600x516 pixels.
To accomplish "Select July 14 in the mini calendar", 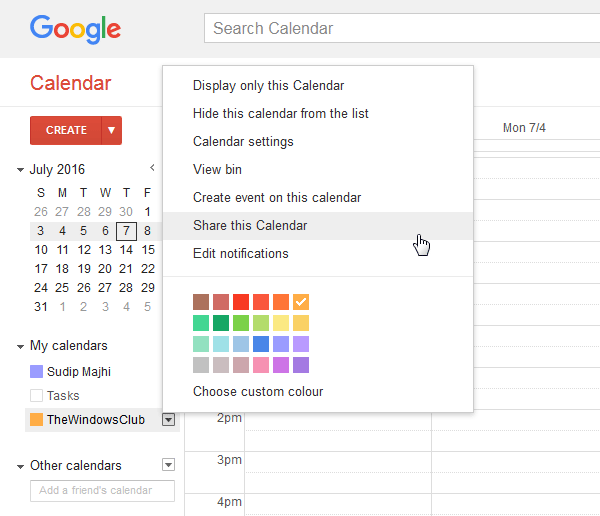I will (126, 250).
